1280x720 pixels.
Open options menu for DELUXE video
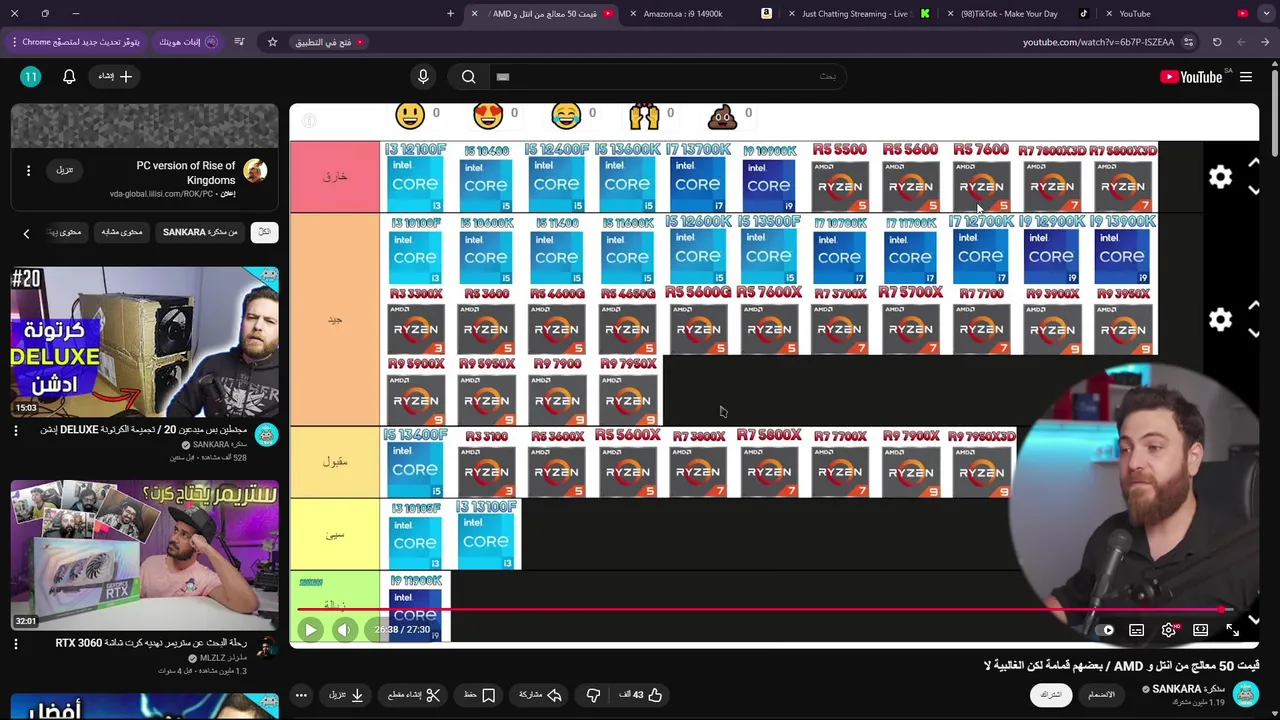[x=15, y=430]
